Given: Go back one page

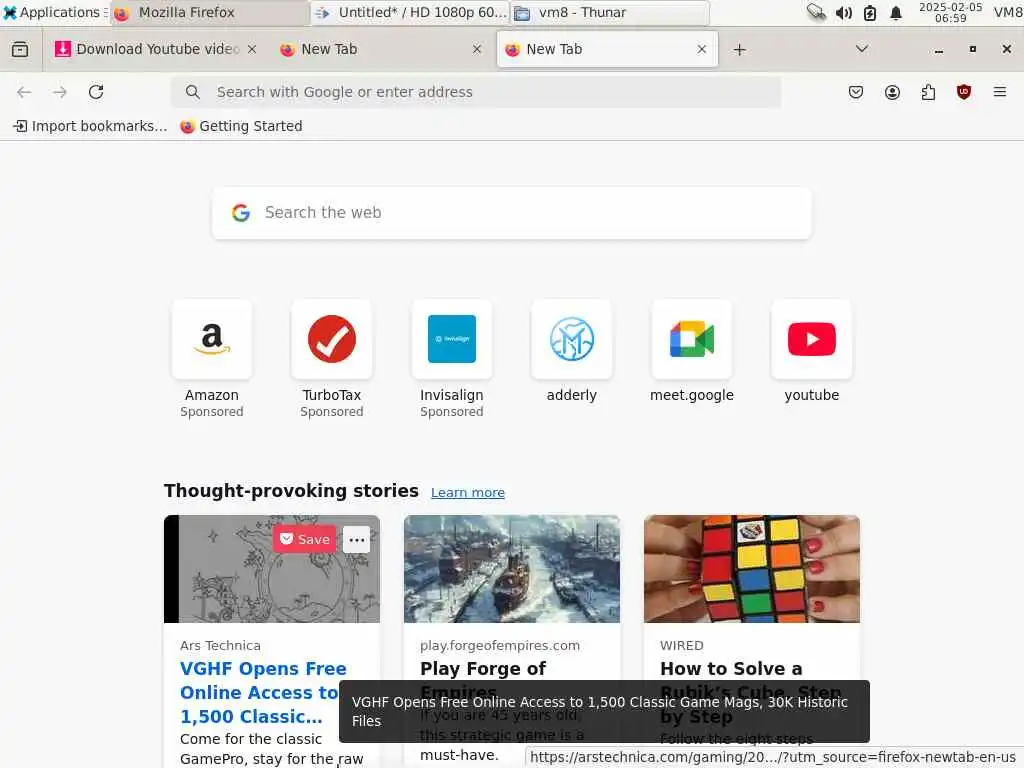Looking at the screenshot, I should (x=24, y=92).
